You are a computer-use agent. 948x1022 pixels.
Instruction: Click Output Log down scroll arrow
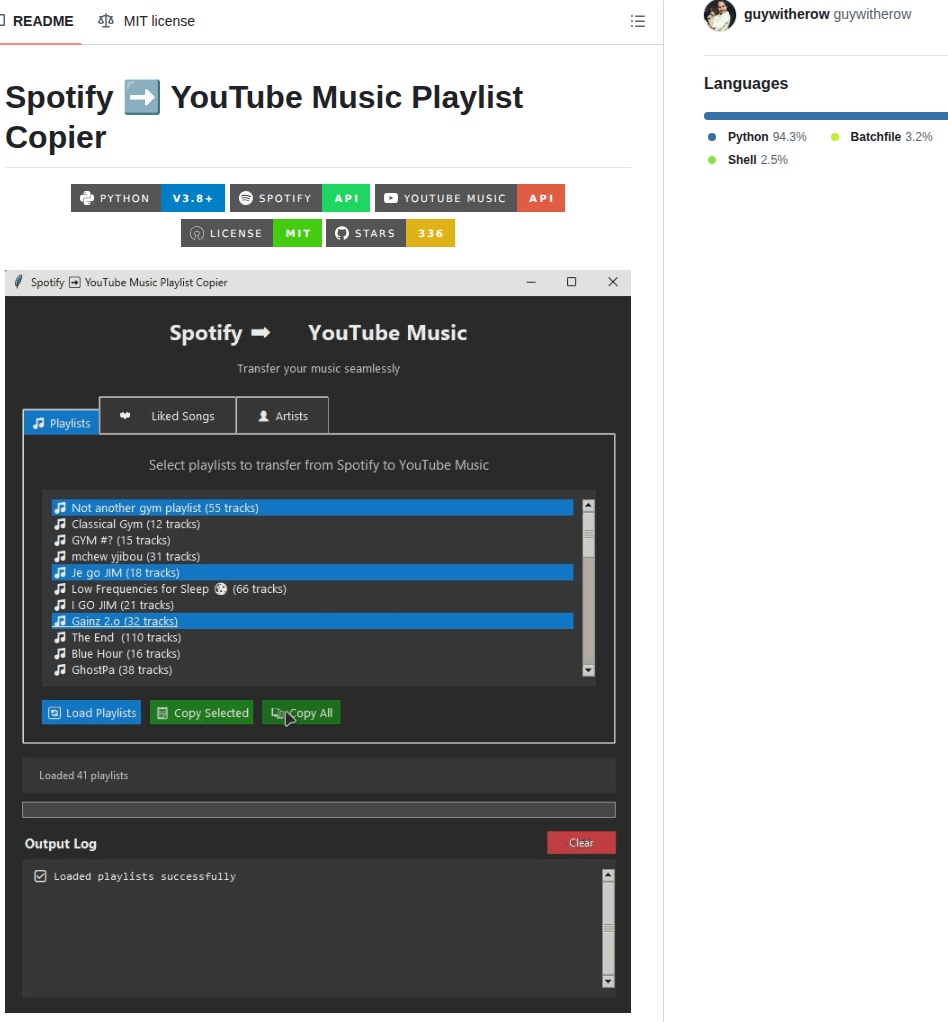click(x=608, y=982)
